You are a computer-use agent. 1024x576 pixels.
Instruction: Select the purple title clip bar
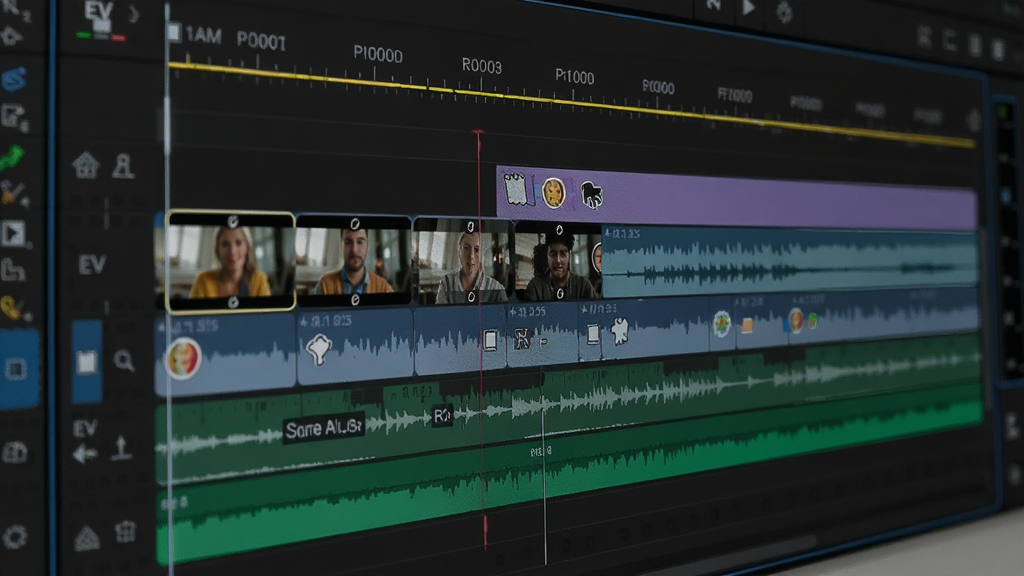(737, 200)
